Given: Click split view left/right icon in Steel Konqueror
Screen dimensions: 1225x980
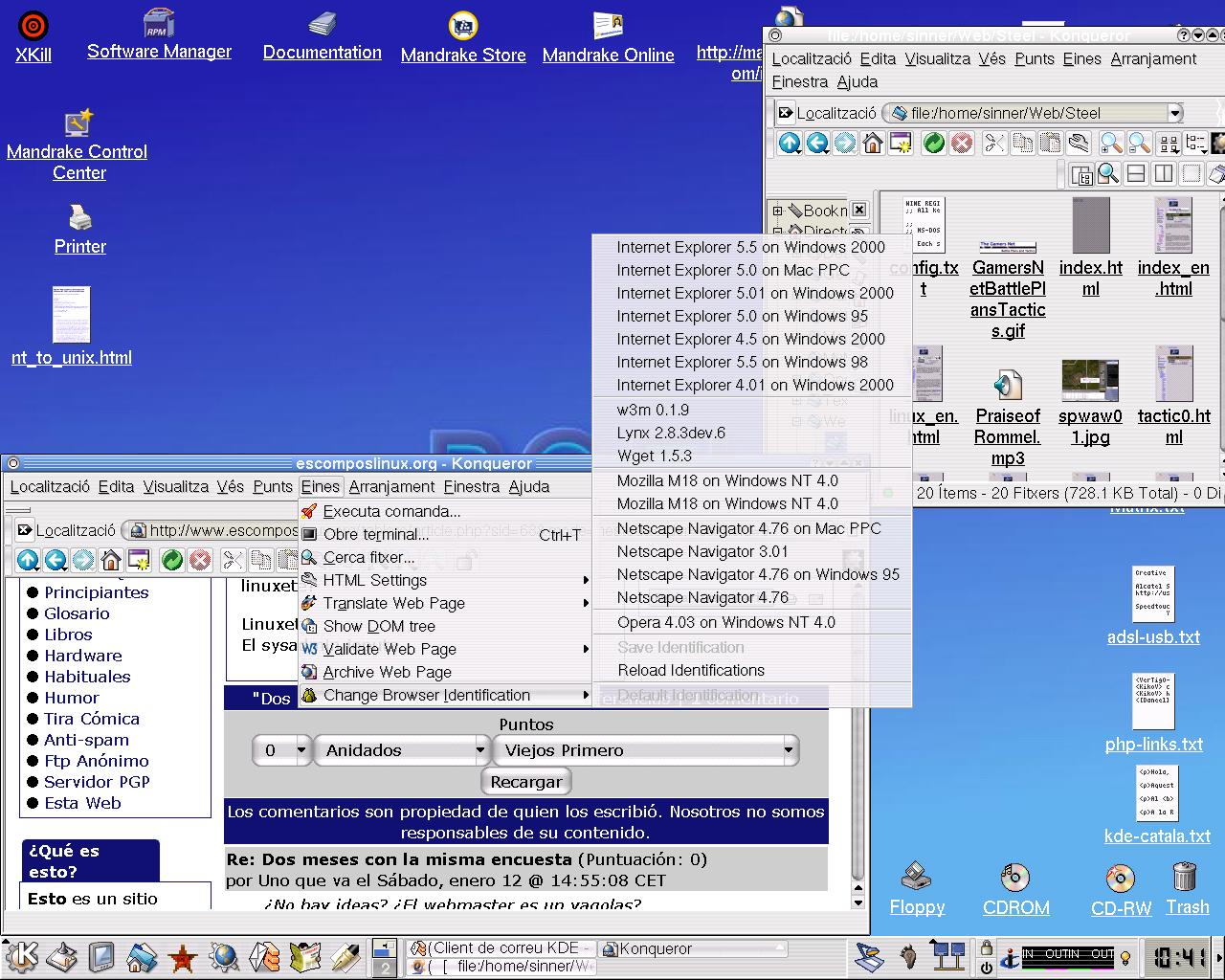Looking at the screenshot, I should coord(1164,174).
